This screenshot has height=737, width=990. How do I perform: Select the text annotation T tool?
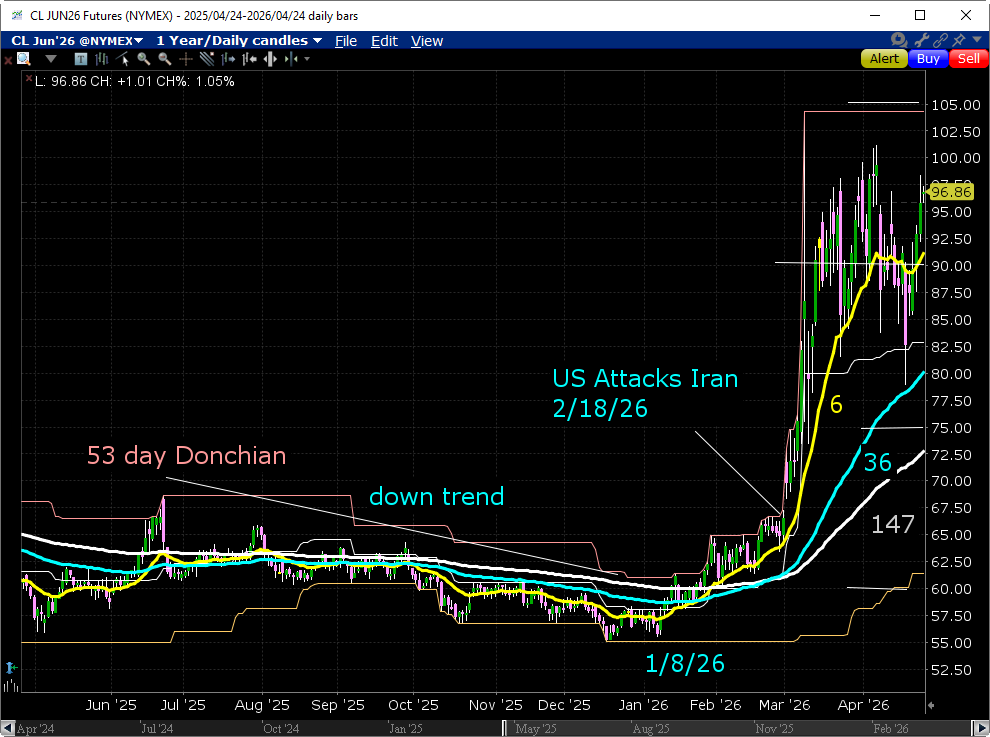(81, 59)
